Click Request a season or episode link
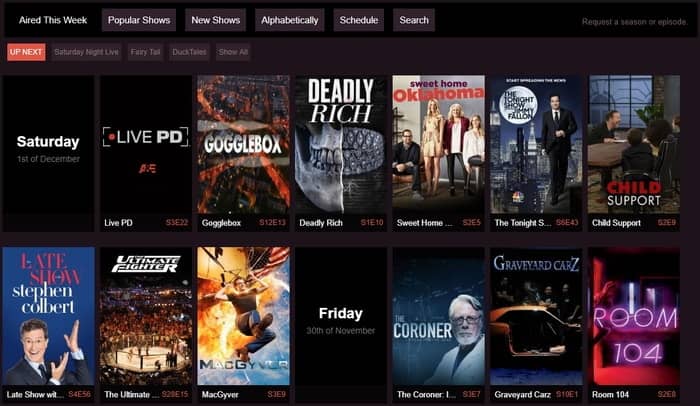Screen dimensions: 700x406 point(634,21)
